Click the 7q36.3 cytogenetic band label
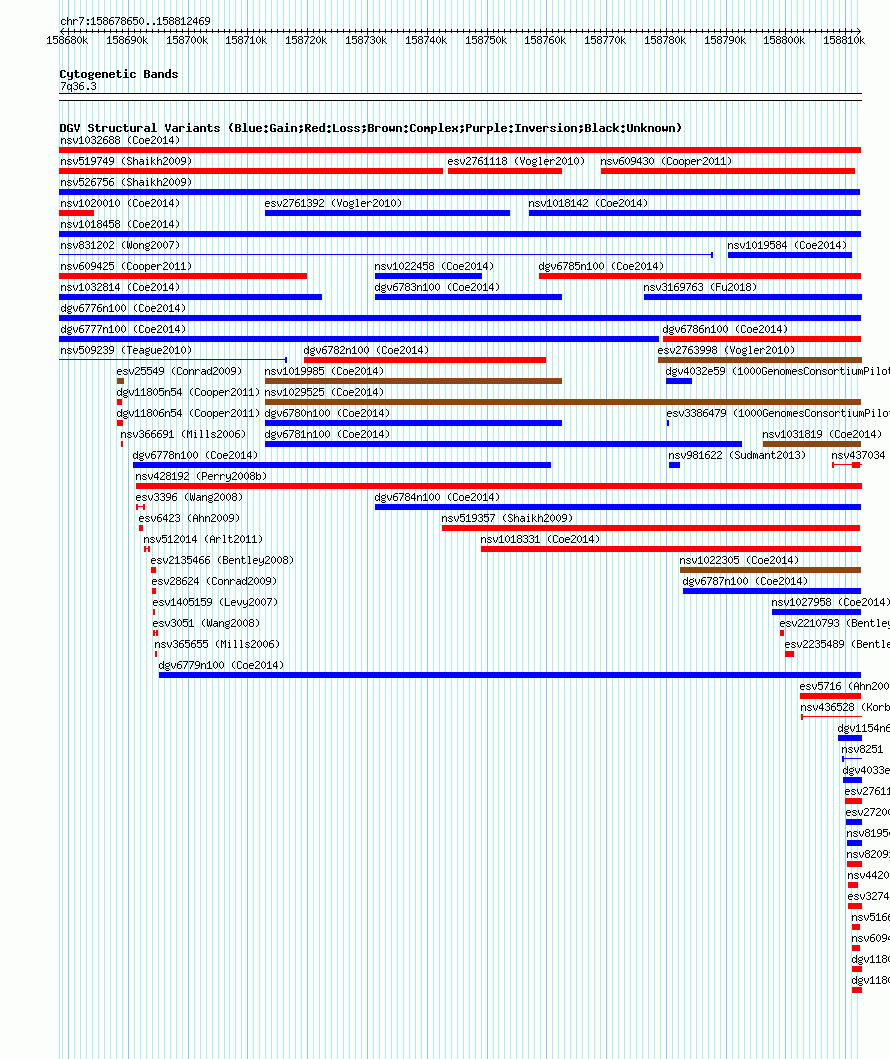890x1059 pixels. point(78,86)
